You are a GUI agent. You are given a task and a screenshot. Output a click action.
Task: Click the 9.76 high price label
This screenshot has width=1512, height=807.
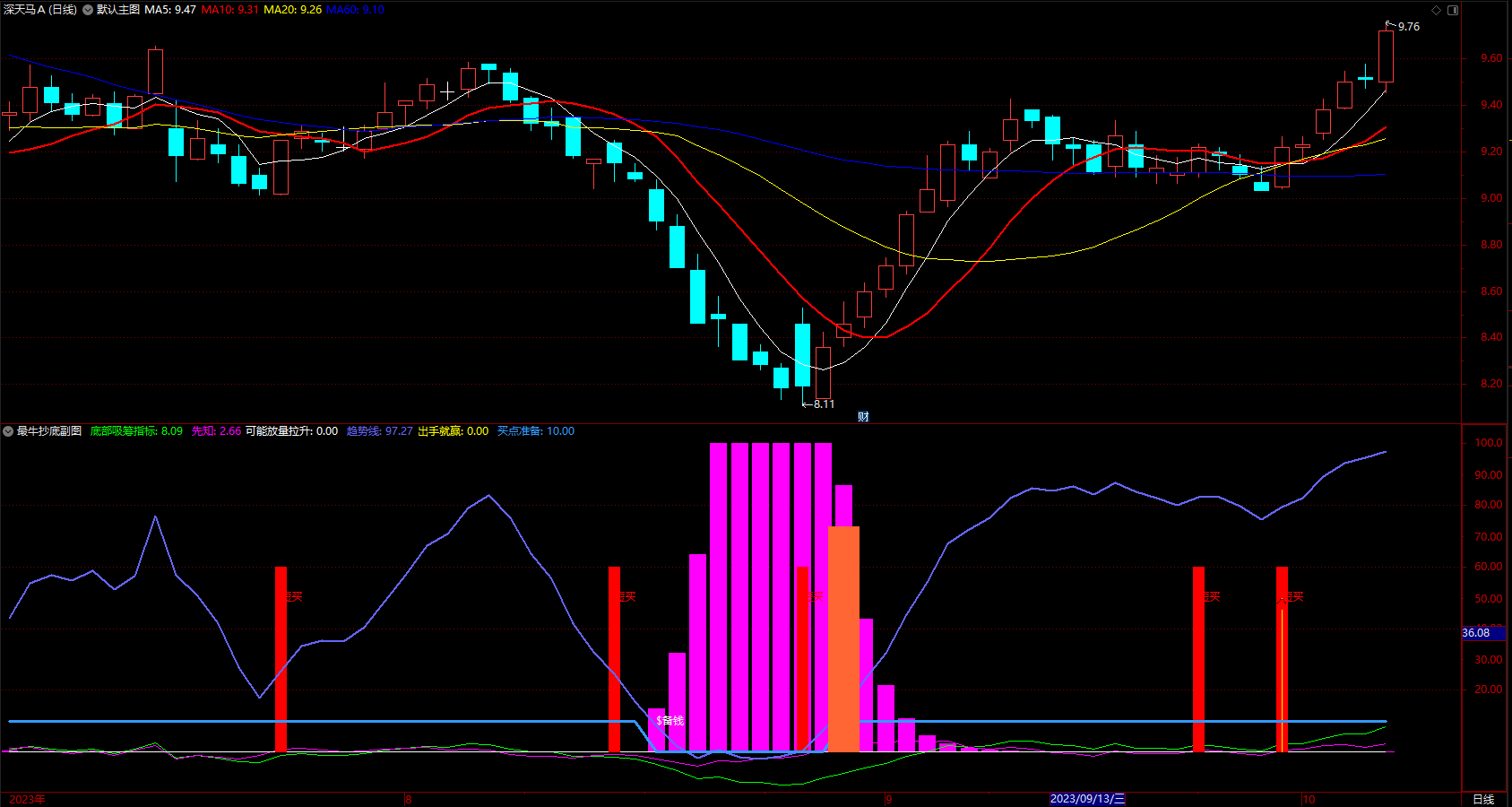[x=1409, y=27]
